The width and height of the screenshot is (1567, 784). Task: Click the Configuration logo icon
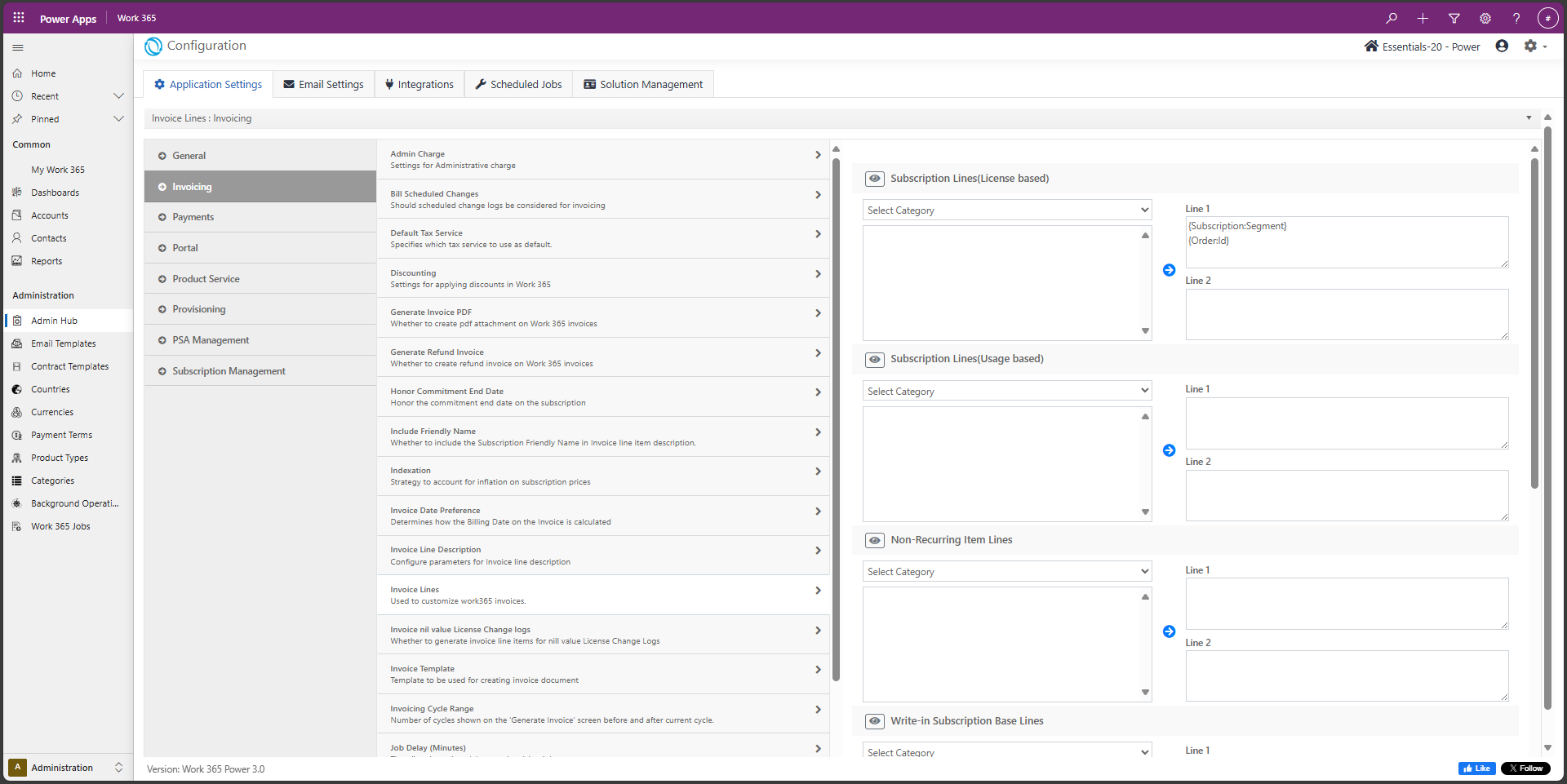pyautogui.click(x=153, y=47)
